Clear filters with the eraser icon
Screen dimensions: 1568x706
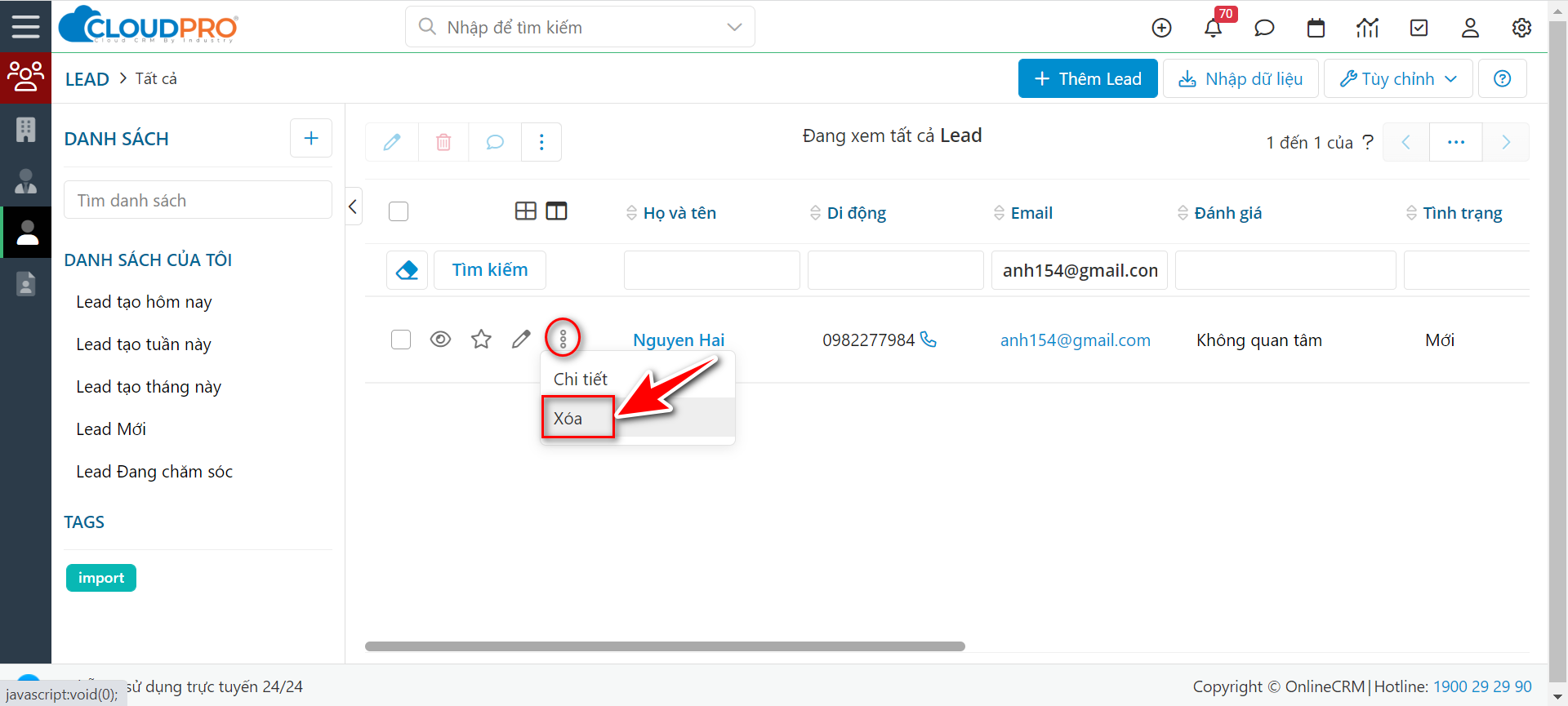coord(407,270)
